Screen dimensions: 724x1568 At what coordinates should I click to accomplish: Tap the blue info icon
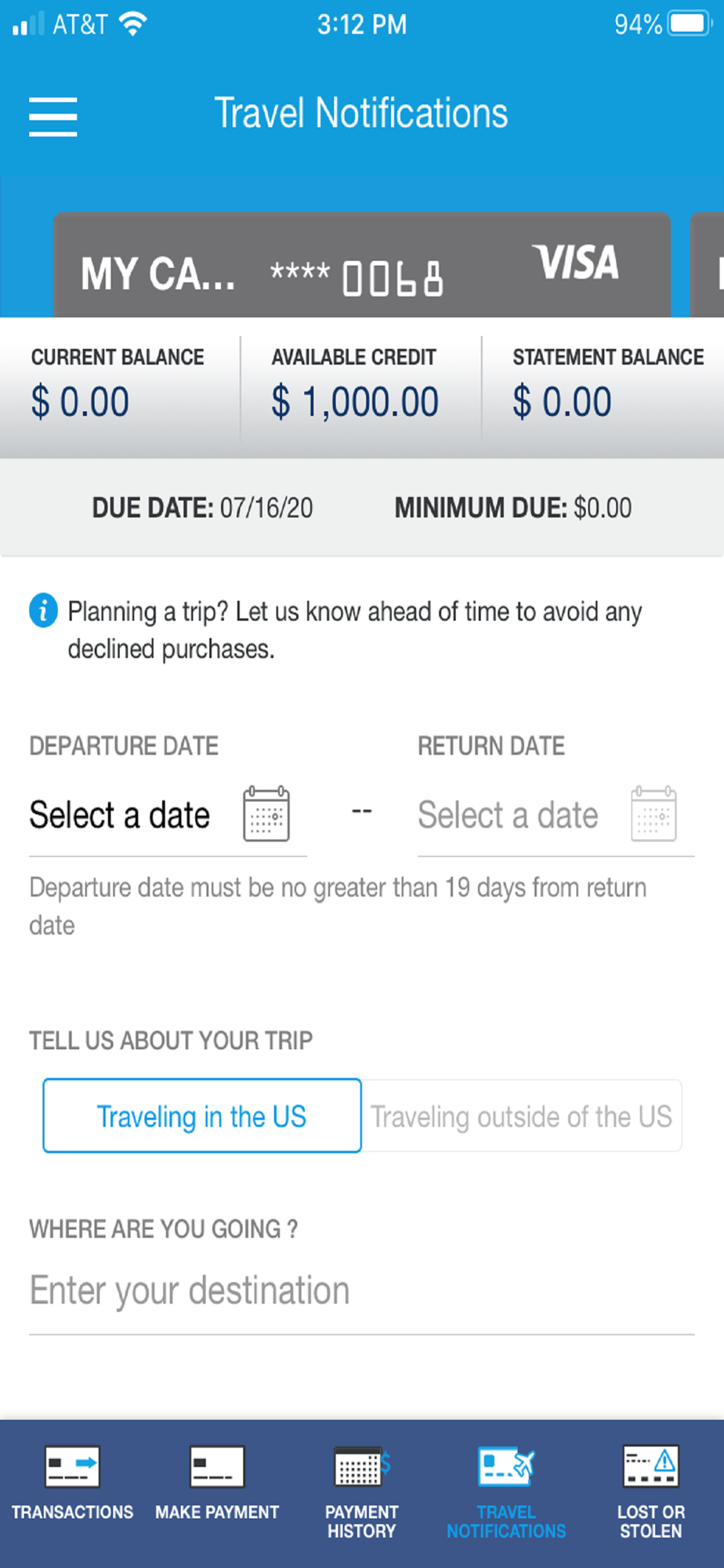[x=44, y=610]
